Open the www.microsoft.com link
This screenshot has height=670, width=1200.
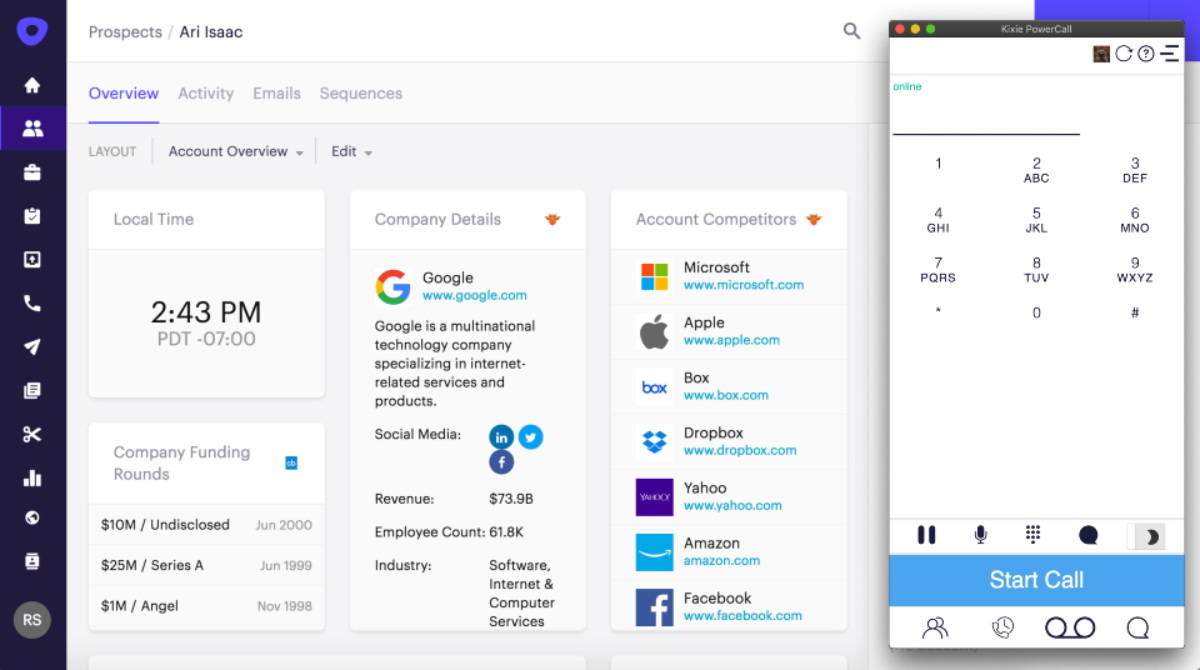click(x=743, y=285)
